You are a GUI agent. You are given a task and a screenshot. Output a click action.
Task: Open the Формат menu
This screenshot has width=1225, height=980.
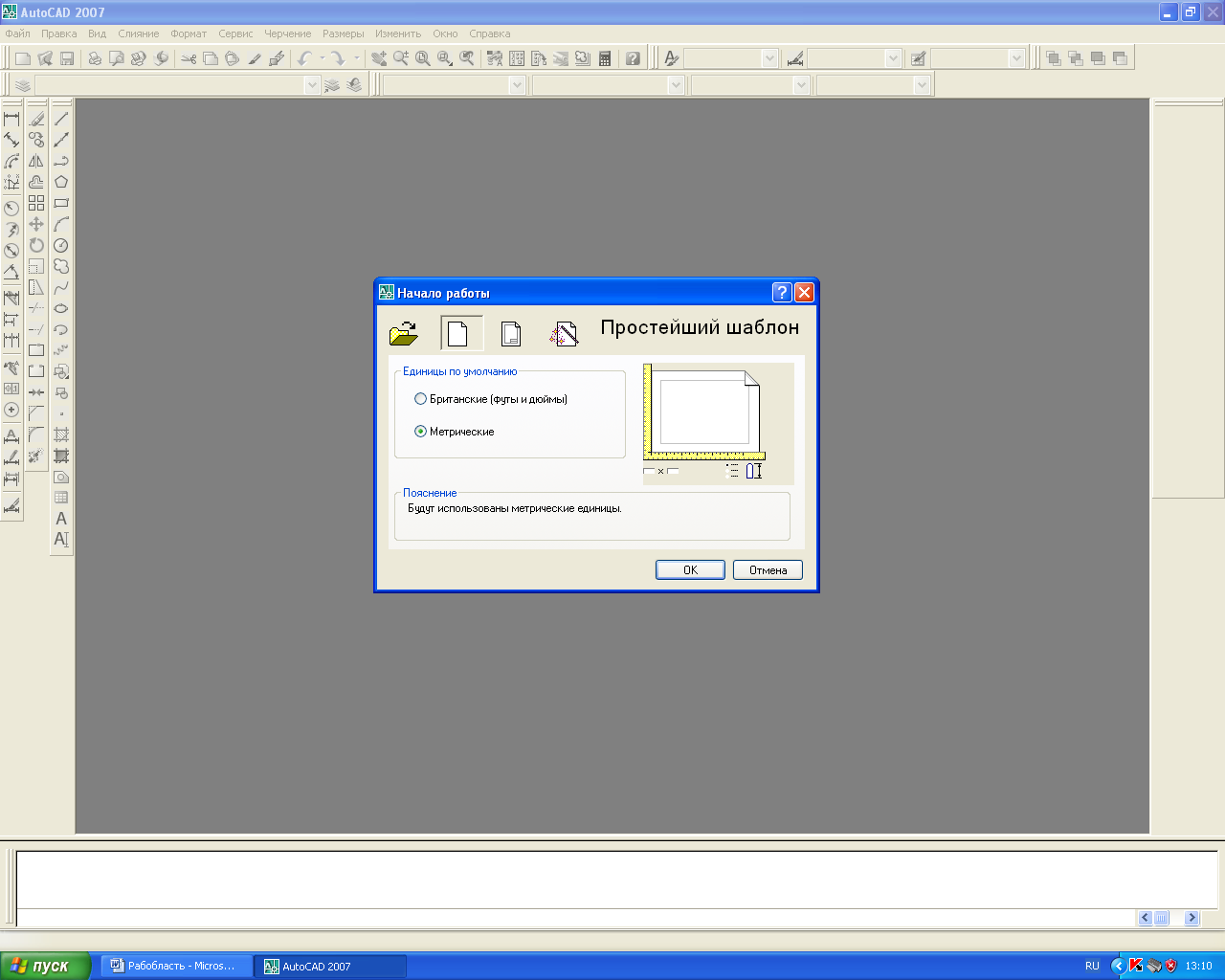(189, 33)
